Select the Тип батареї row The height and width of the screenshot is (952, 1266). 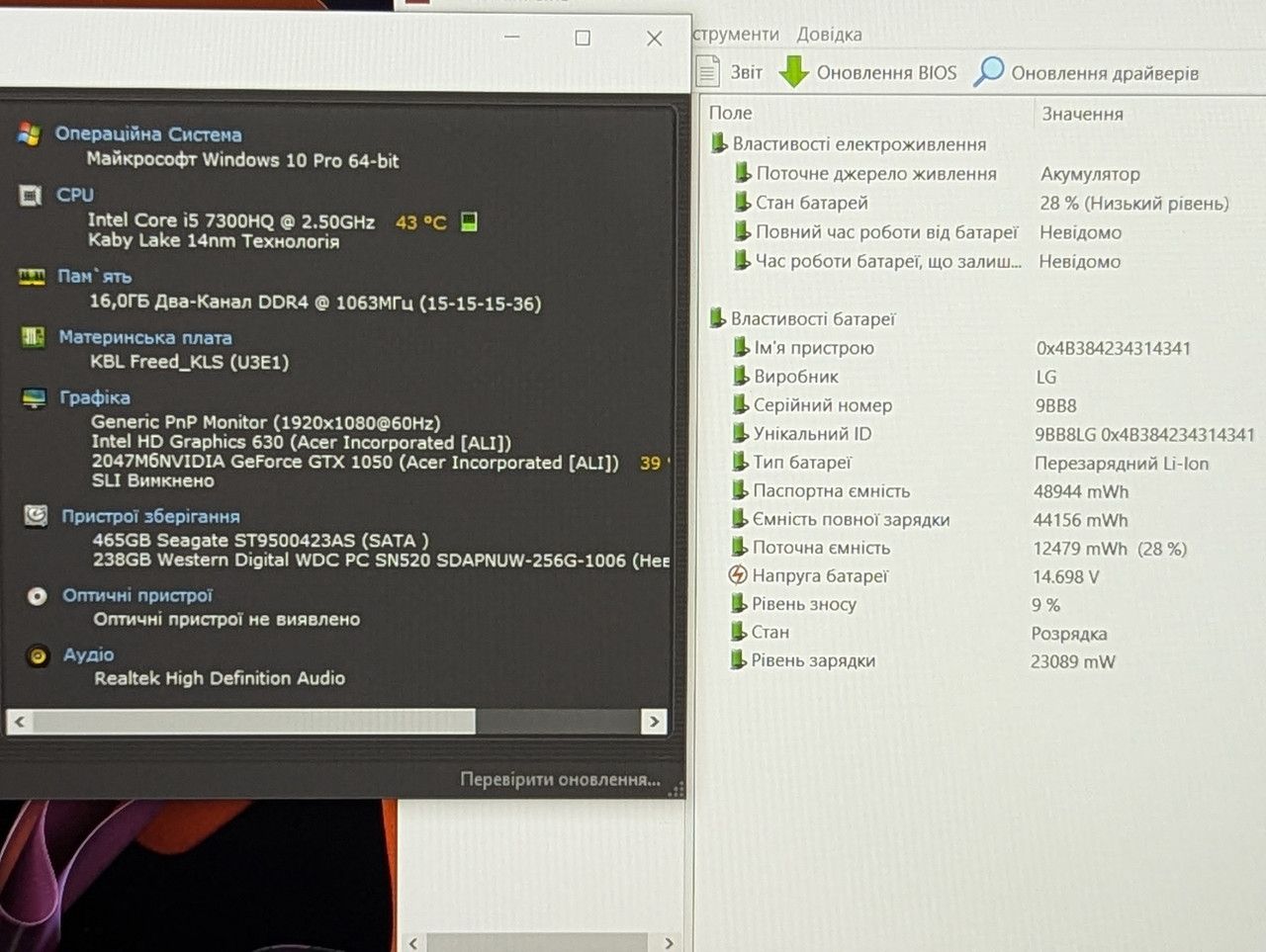(791, 463)
